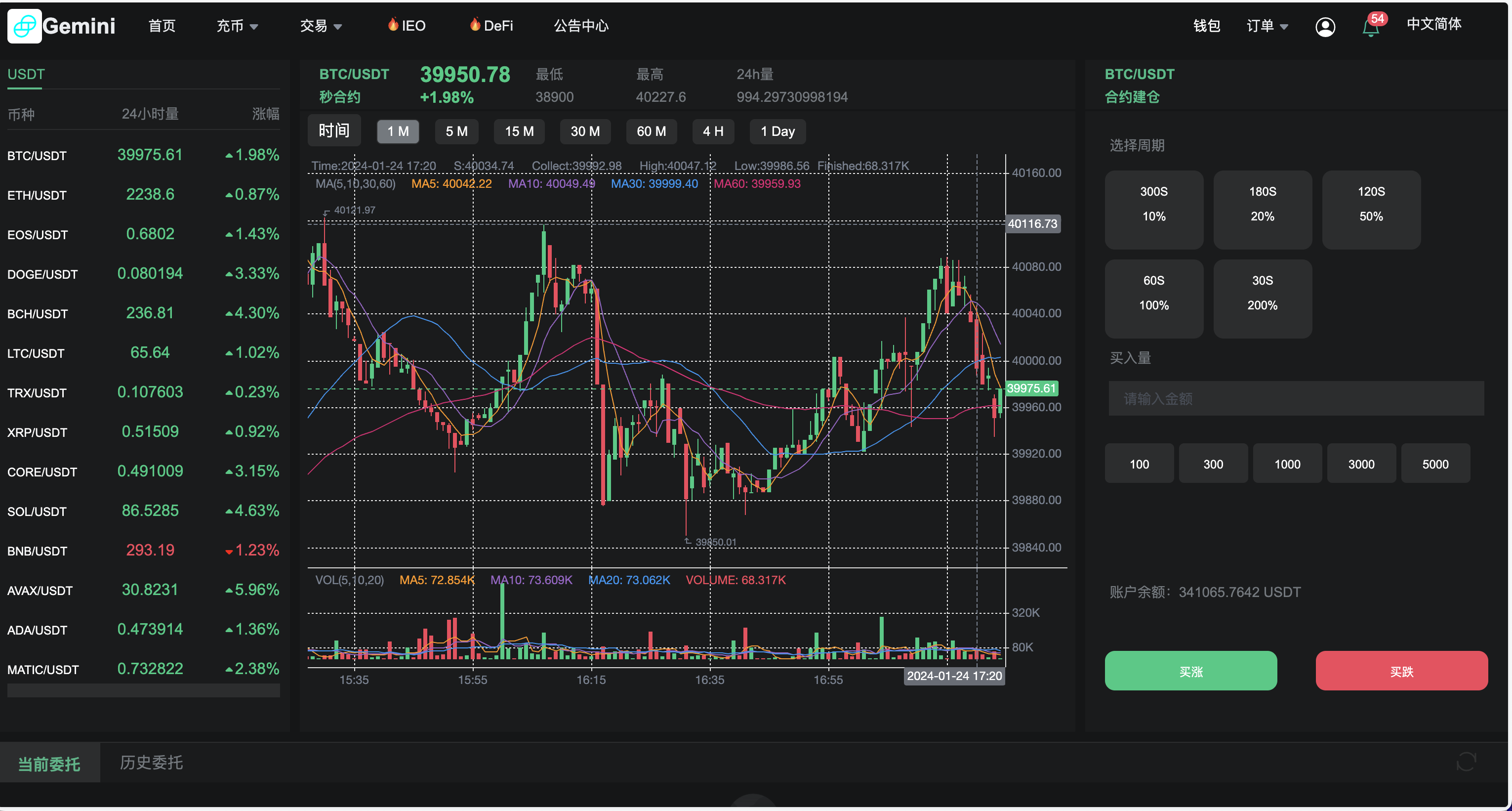The height and width of the screenshot is (811, 1512).
Task: Select the 1000 quick amount button
Action: pos(1287,464)
